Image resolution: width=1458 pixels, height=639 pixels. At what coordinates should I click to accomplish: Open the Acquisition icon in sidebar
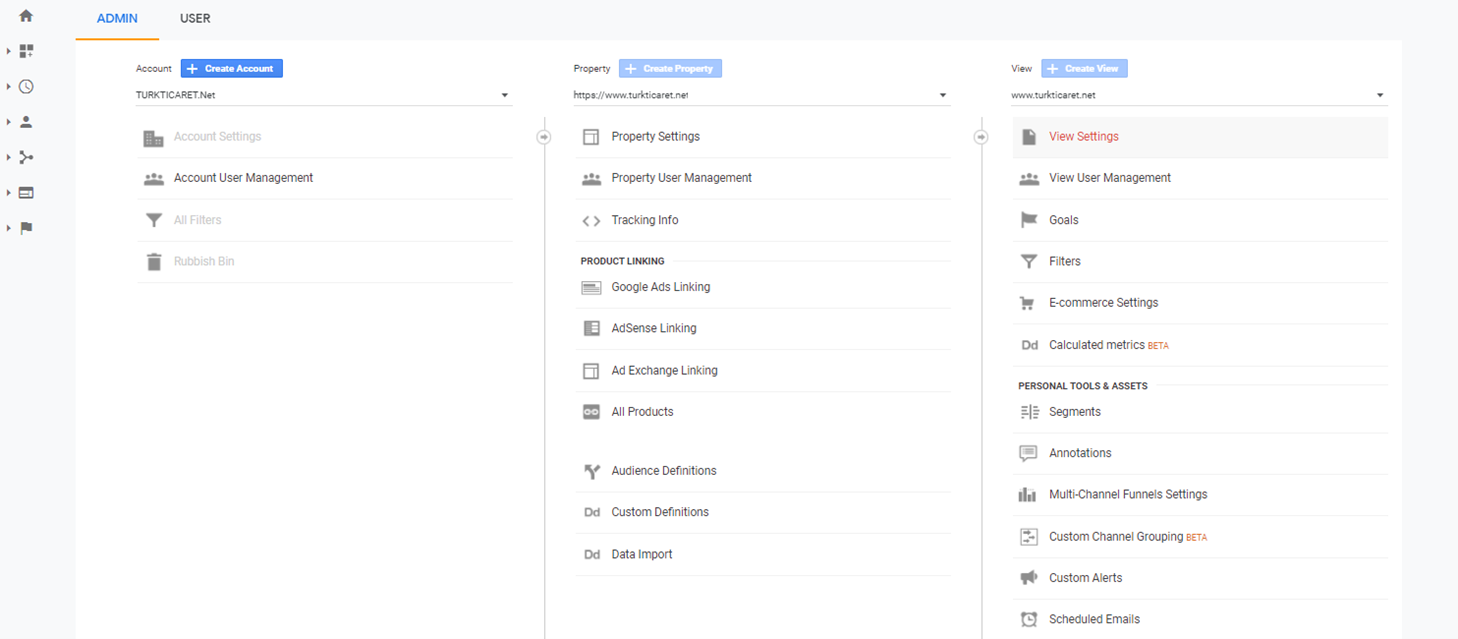[x=26, y=157]
